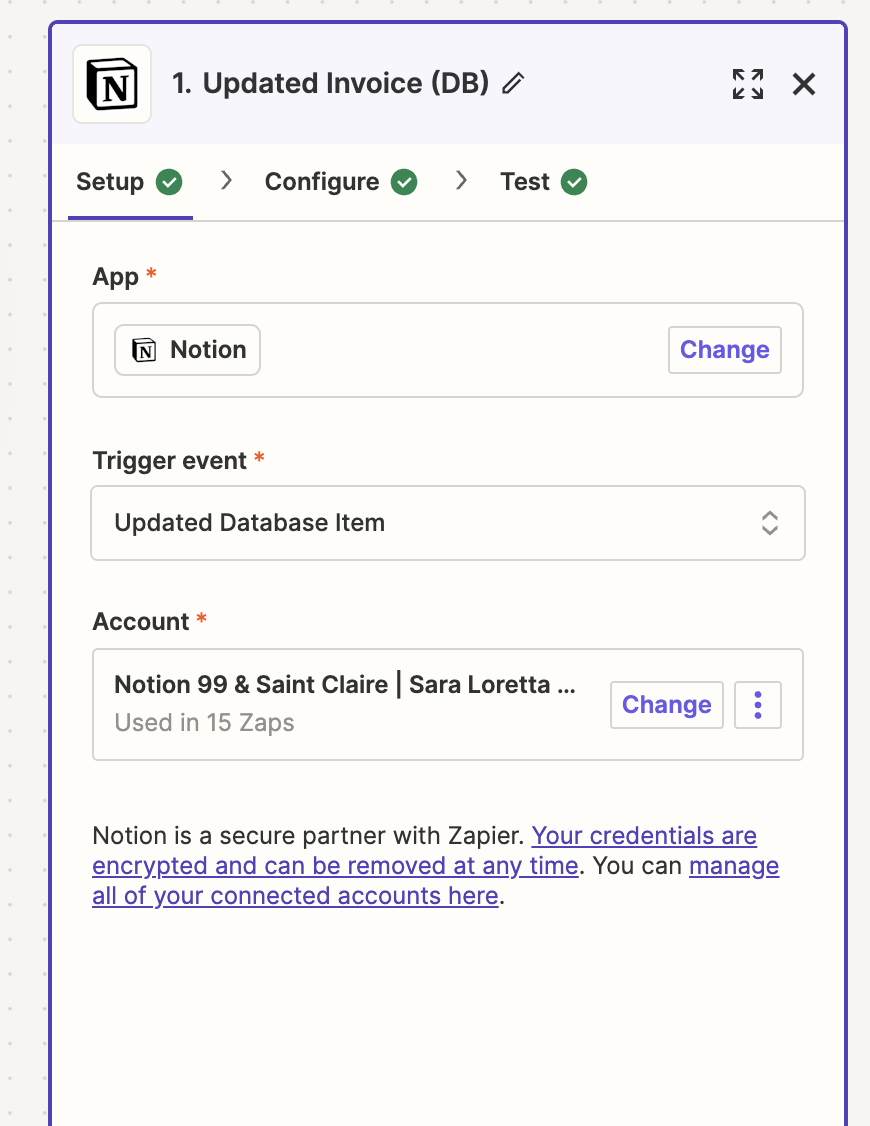Click the large Notion logo in header
This screenshot has height=1126, width=870.
pyautogui.click(x=112, y=84)
